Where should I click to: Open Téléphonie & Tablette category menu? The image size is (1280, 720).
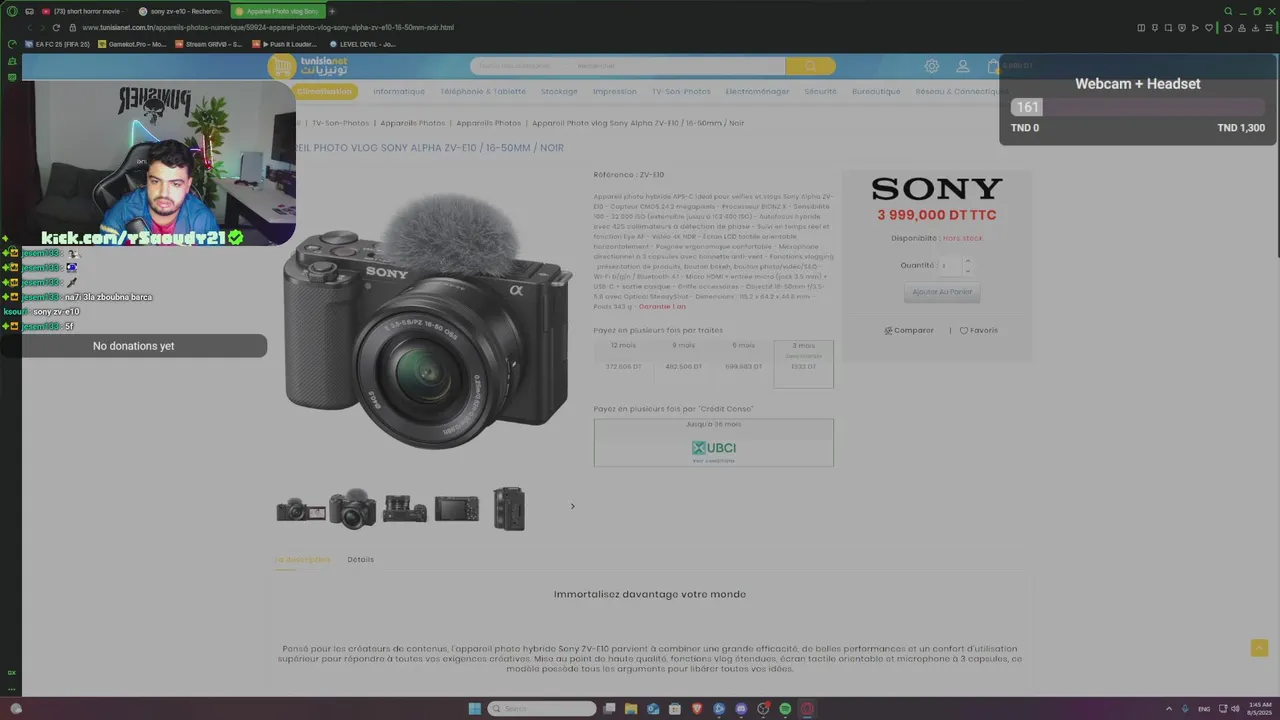[x=483, y=91]
